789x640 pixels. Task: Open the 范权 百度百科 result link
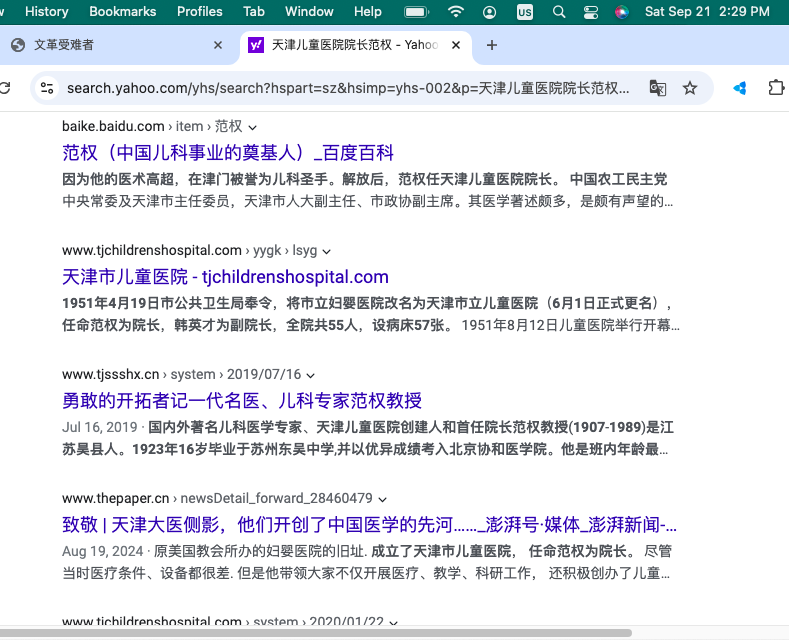click(228, 153)
